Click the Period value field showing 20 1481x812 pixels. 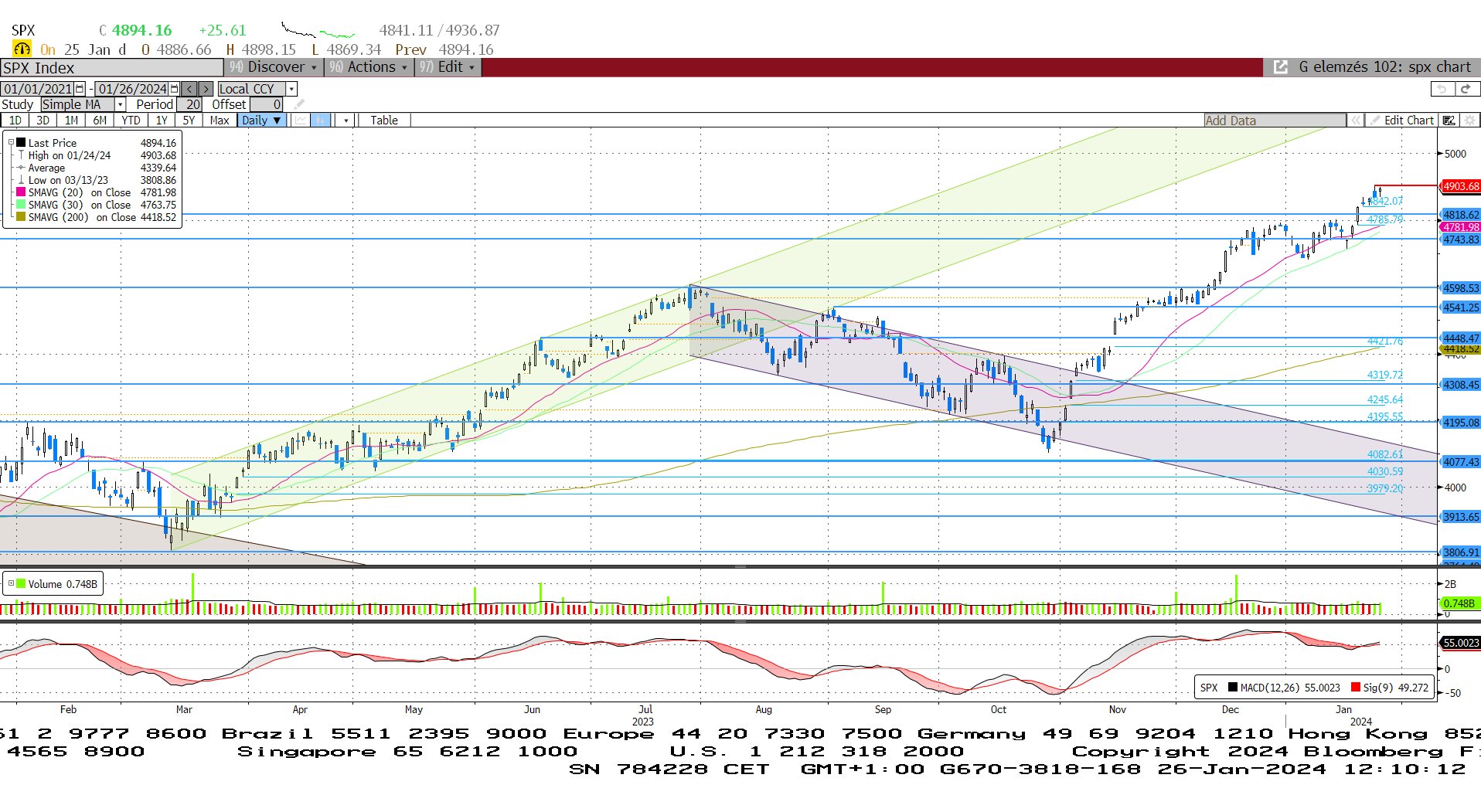coord(189,104)
